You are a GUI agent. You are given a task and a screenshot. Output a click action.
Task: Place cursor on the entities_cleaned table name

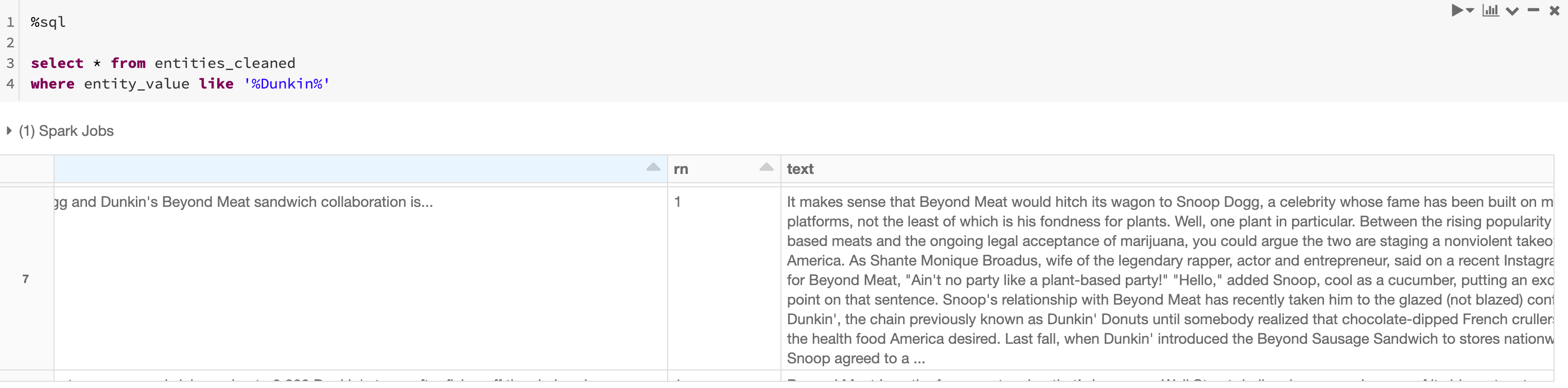pyautogui.click(x=224, y=63)
